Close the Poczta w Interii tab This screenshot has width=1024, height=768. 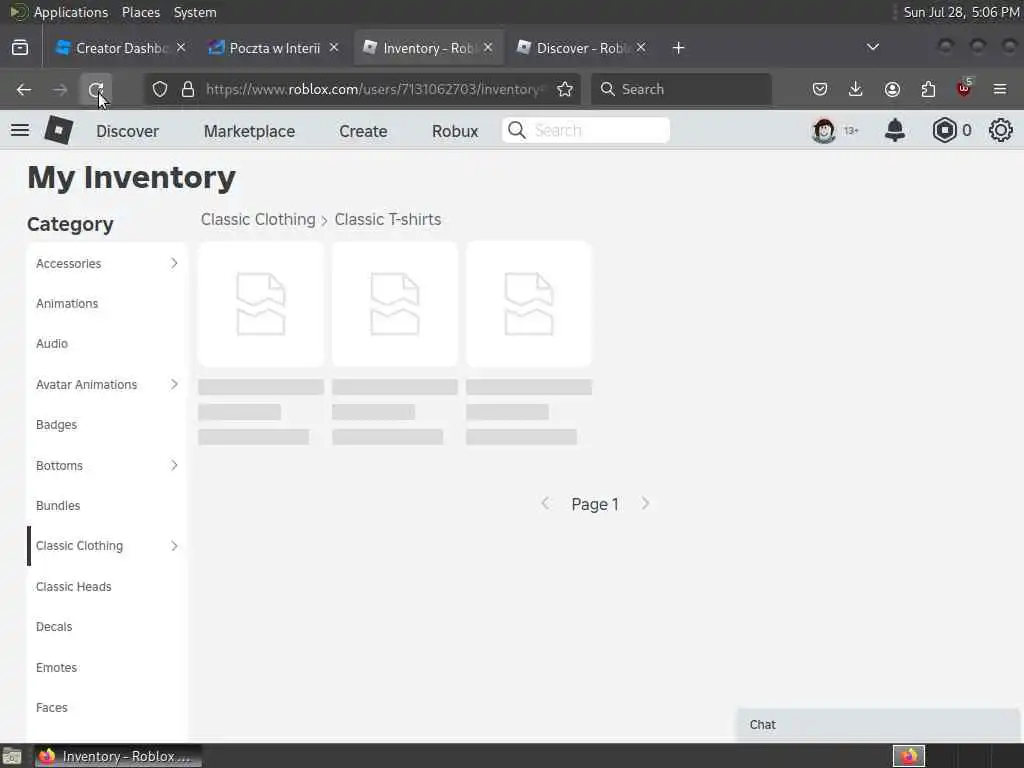[x=334, y=48]
